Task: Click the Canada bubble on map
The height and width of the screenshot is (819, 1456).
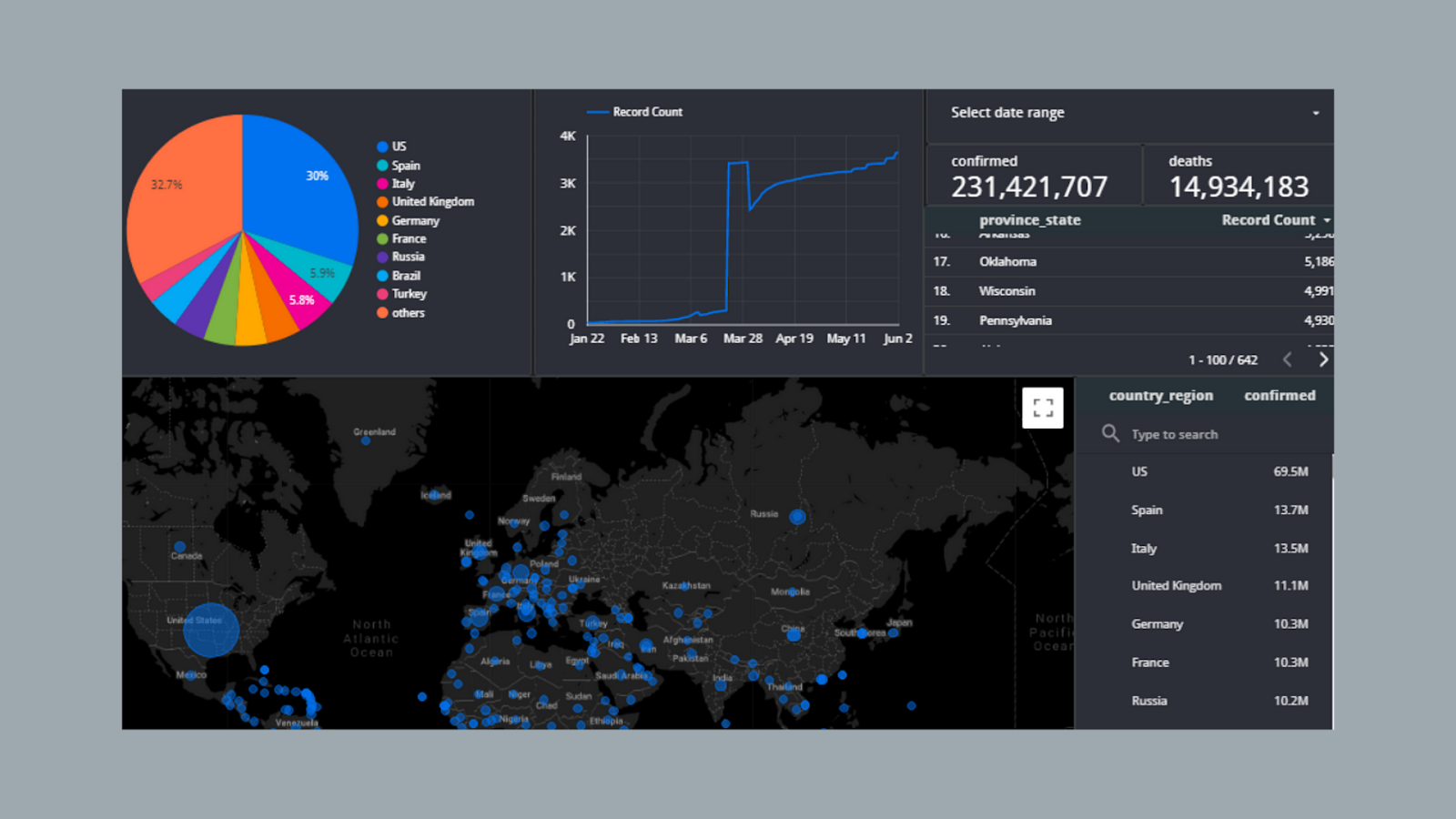Action: pyautogui.click(x=179, y=548)
